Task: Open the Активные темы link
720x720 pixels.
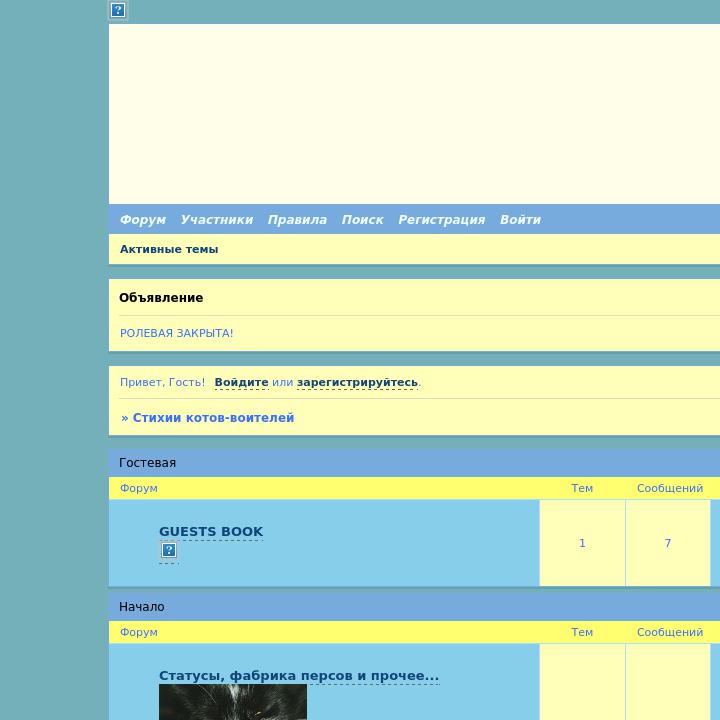Action: click(x=169, y=249)
